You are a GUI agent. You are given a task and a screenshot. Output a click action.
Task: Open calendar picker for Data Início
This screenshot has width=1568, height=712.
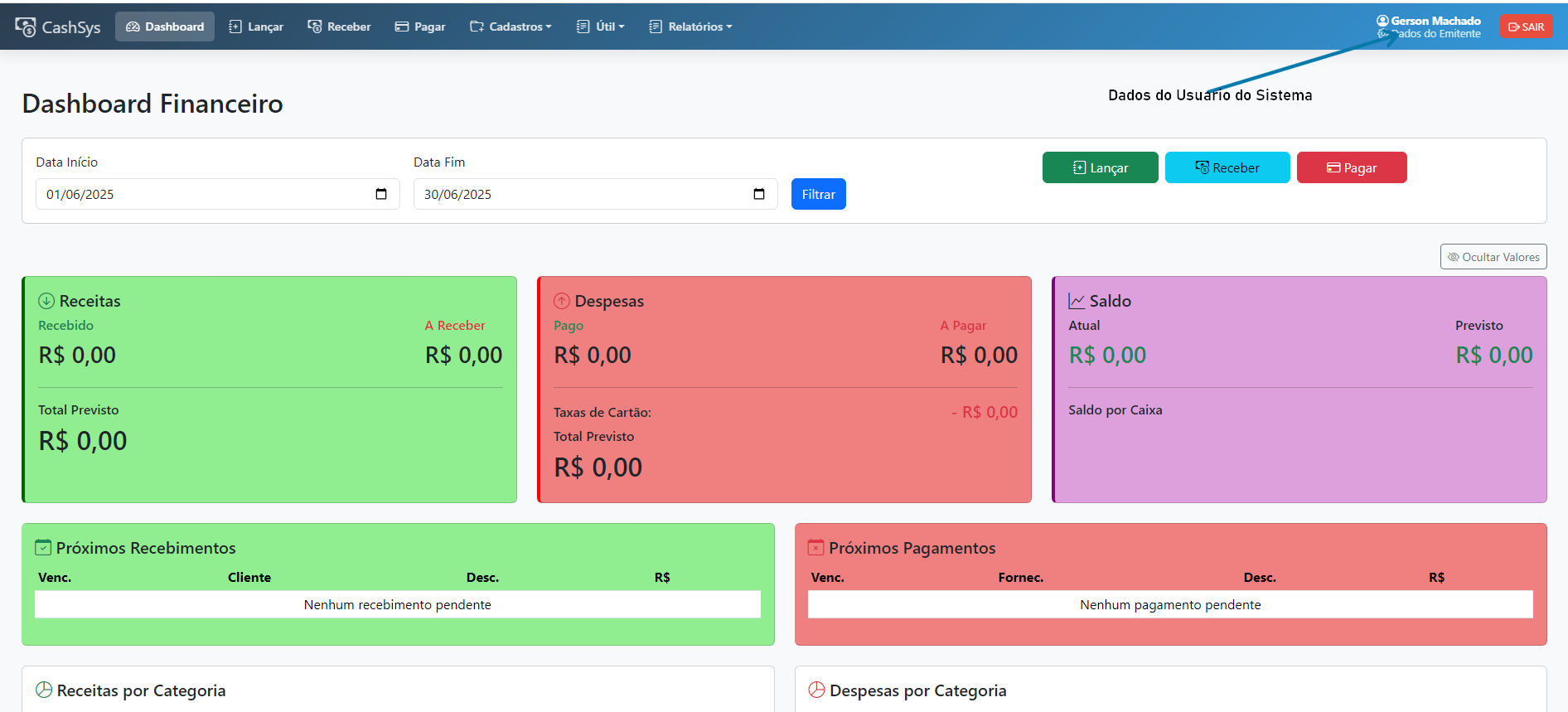(x=381, y=194)
